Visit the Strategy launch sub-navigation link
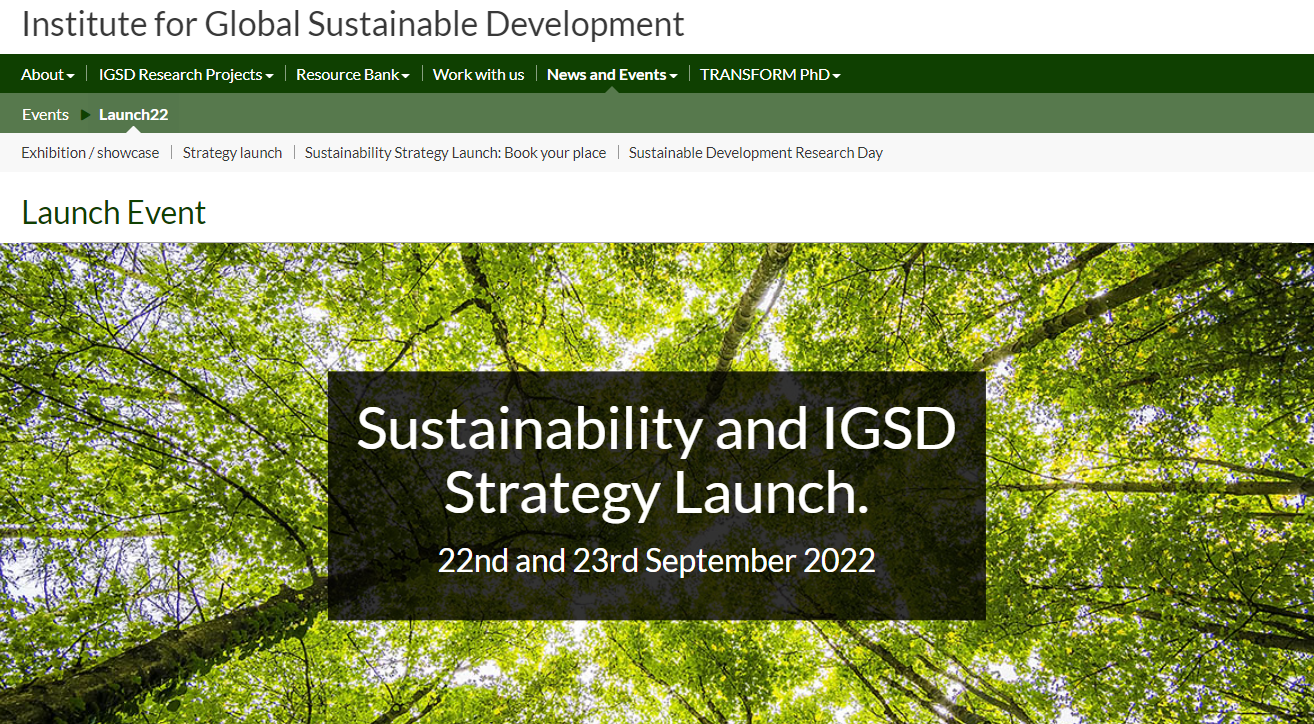 coord(232,153)
